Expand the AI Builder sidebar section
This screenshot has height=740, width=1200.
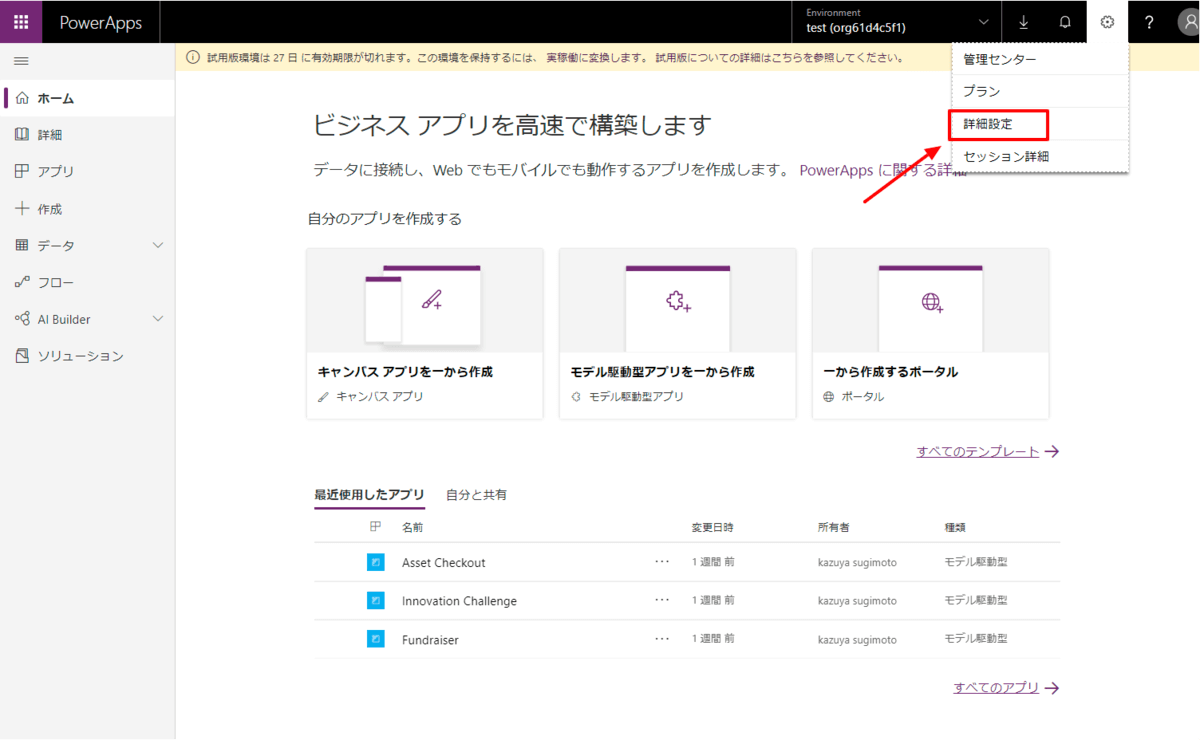tap(157, 319)
